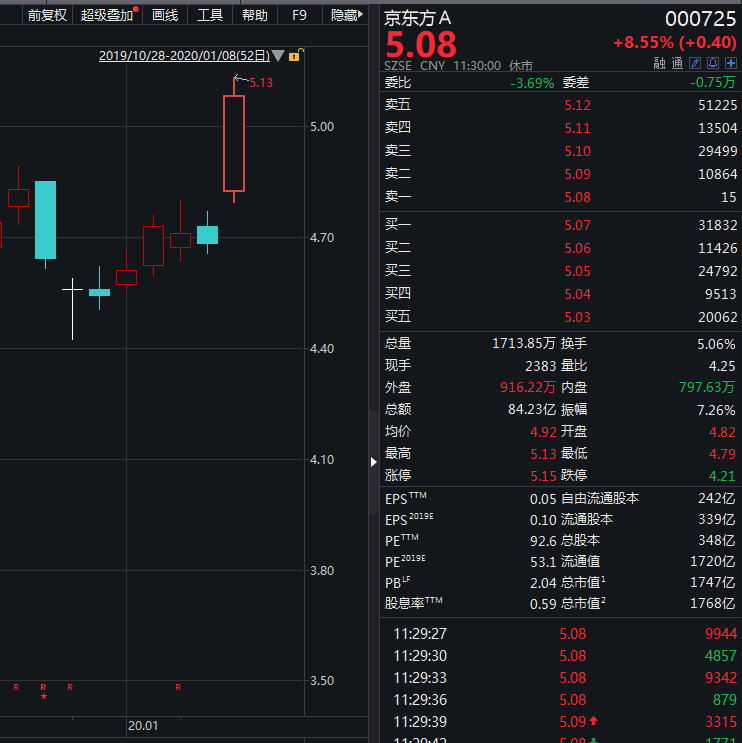The image size is (742, 743).
Task: Click the 20.01 date axis label
Action: (143, 725)
